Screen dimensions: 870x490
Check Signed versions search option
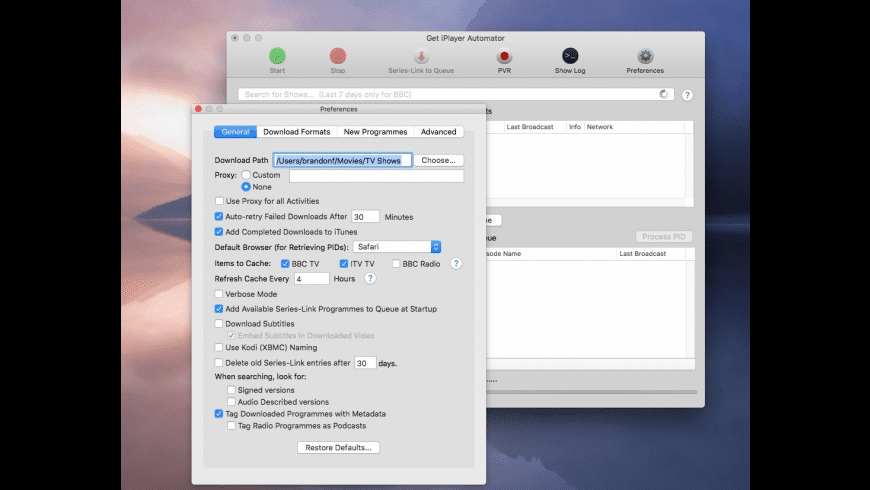[231, 390]
